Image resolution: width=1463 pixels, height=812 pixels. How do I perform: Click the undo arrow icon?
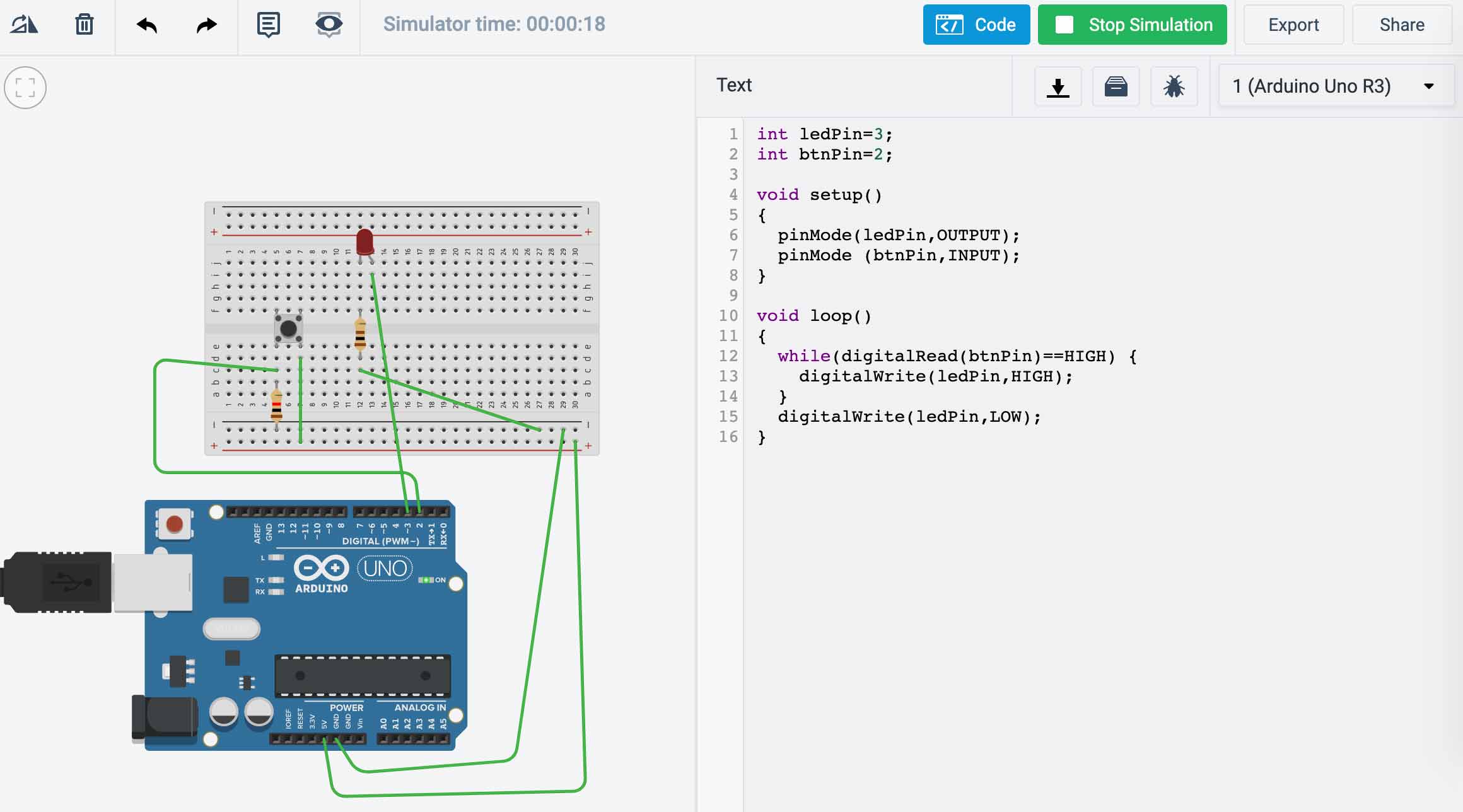146,25
